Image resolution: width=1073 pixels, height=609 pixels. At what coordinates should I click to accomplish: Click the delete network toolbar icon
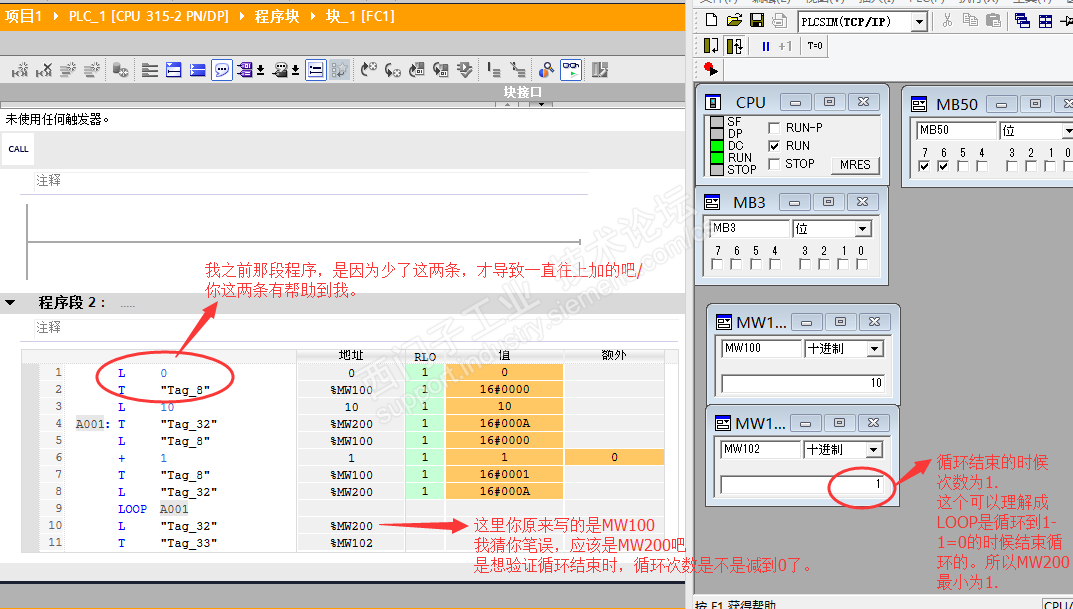(x=44, y=70)
